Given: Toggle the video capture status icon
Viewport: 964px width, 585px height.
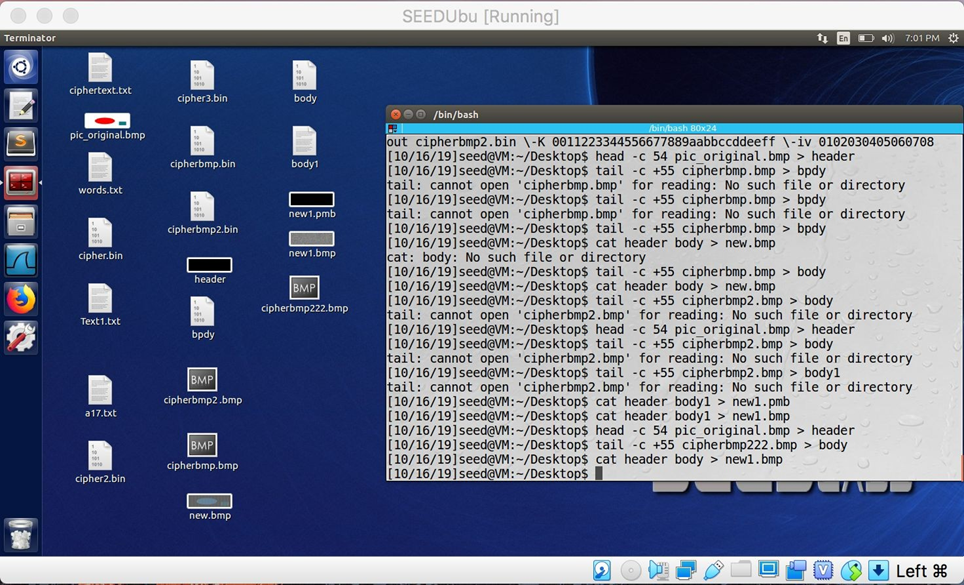Looking at the screenshot, I should click(x=795, y=569).
